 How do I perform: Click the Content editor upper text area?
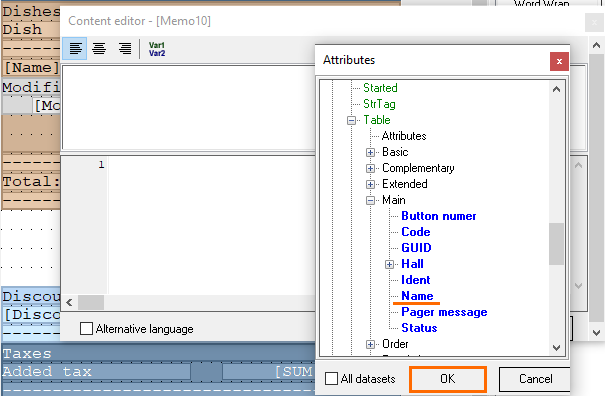189,107
